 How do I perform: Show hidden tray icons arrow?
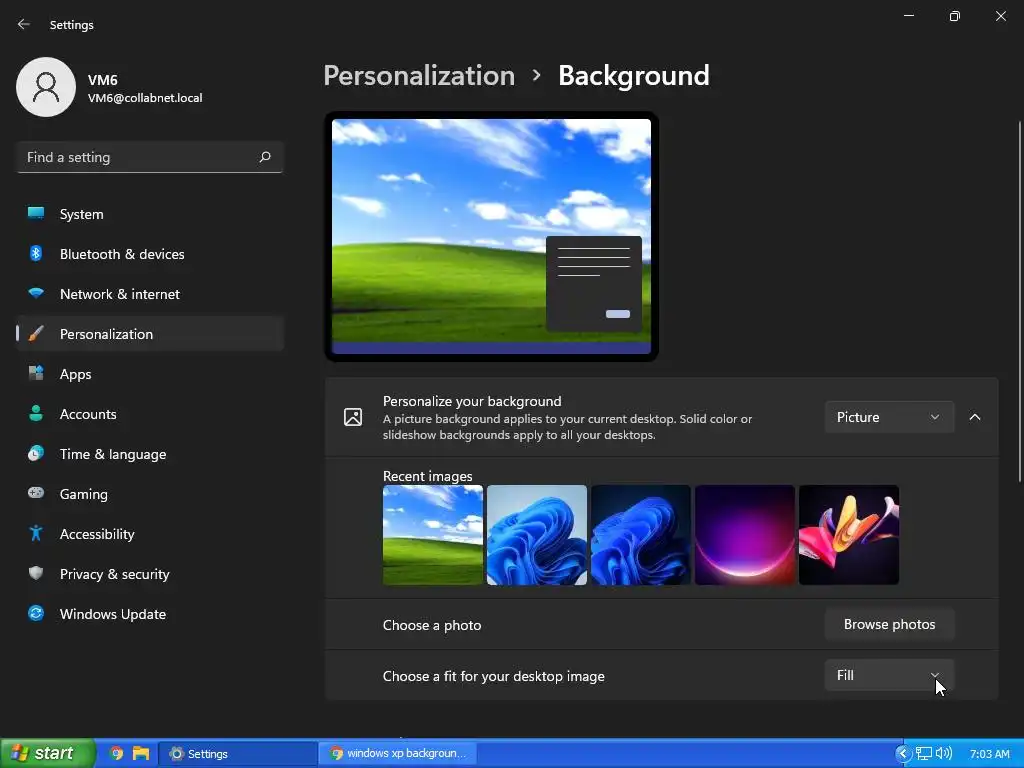[903, 754]
